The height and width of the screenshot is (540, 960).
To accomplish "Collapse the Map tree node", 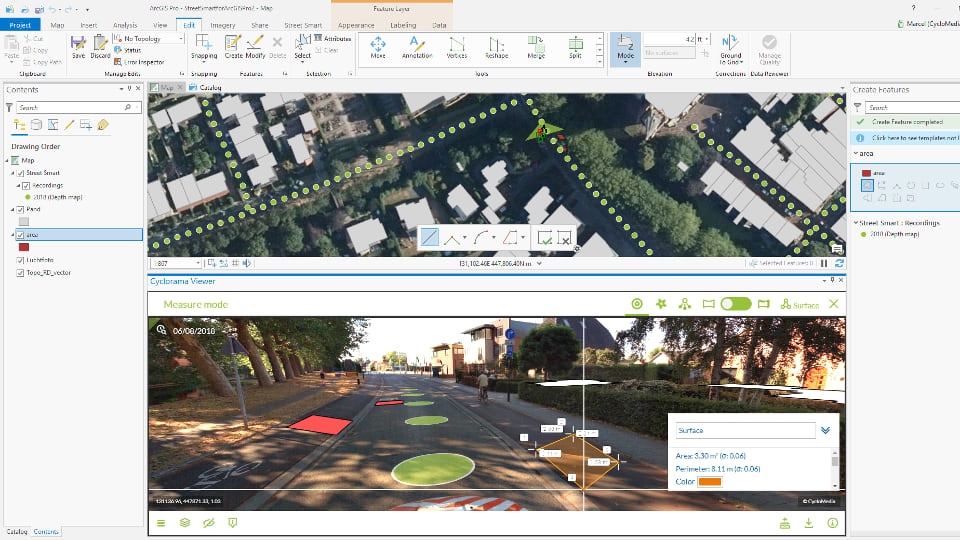I will coord(7,160).
